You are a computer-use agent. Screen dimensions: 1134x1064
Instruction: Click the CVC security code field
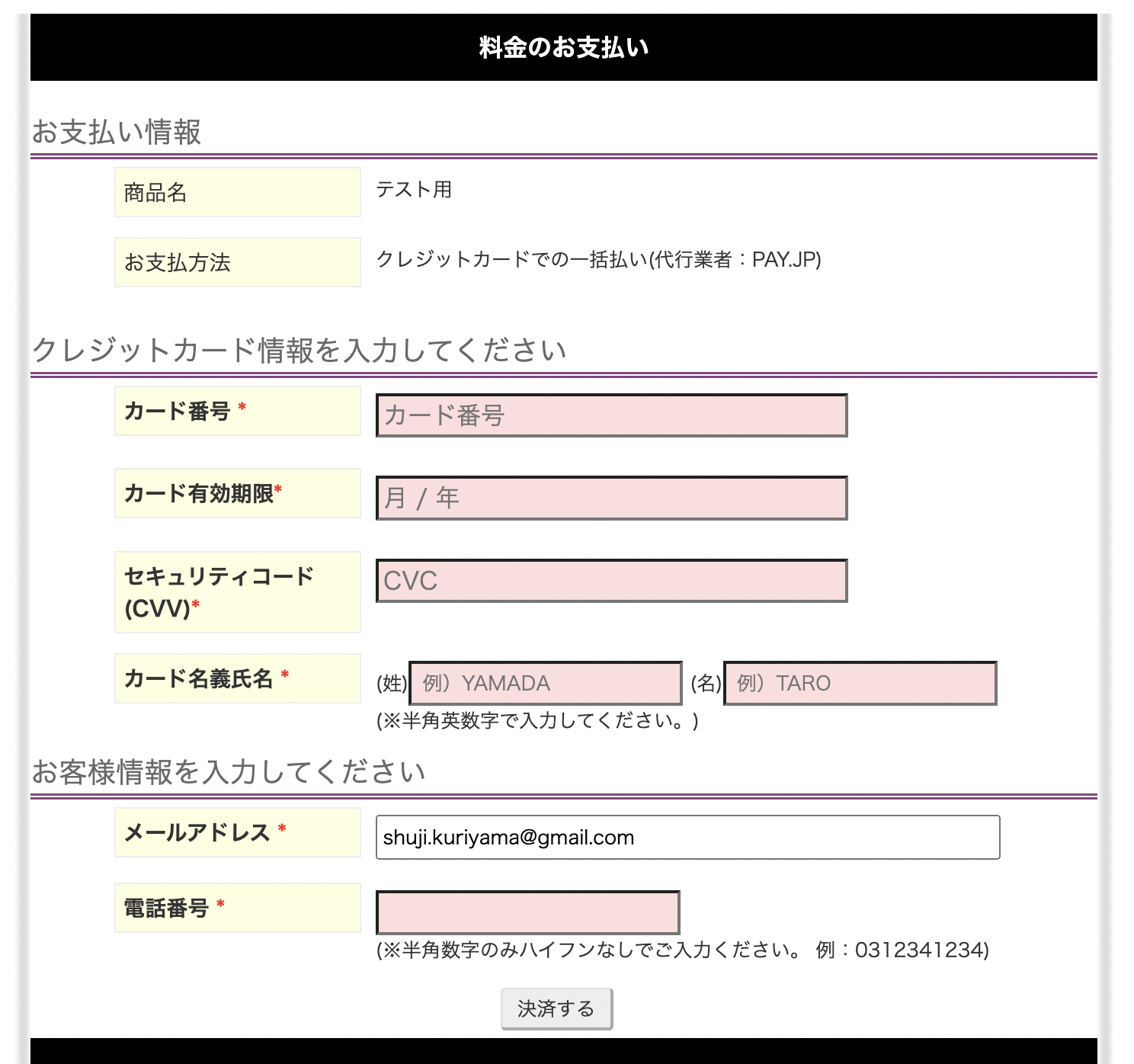tap(610, 581)
